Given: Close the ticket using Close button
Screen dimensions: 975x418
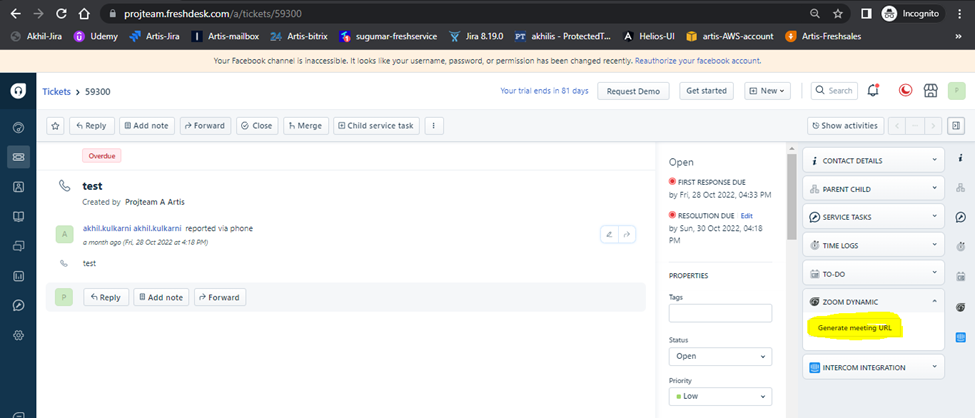Looking at the screenshot, I should click(257, 126).
